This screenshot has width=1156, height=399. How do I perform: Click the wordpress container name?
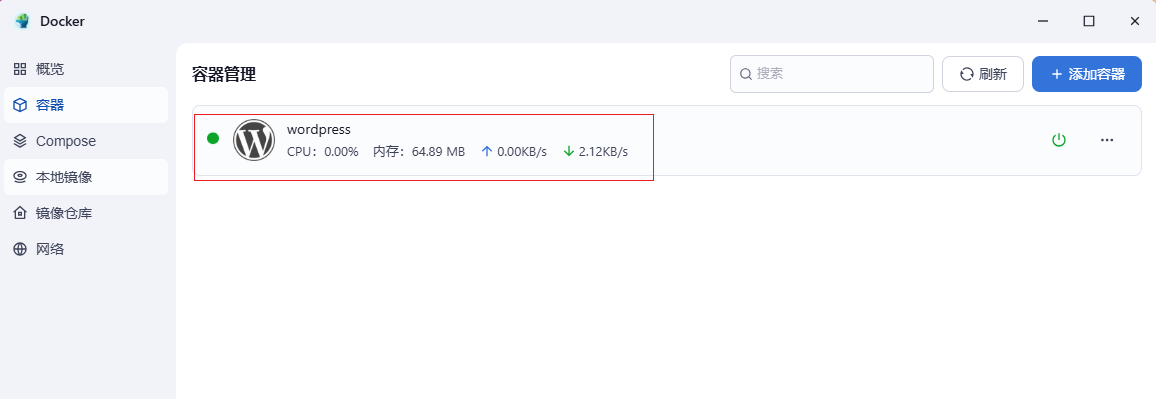tap(318, 129)
